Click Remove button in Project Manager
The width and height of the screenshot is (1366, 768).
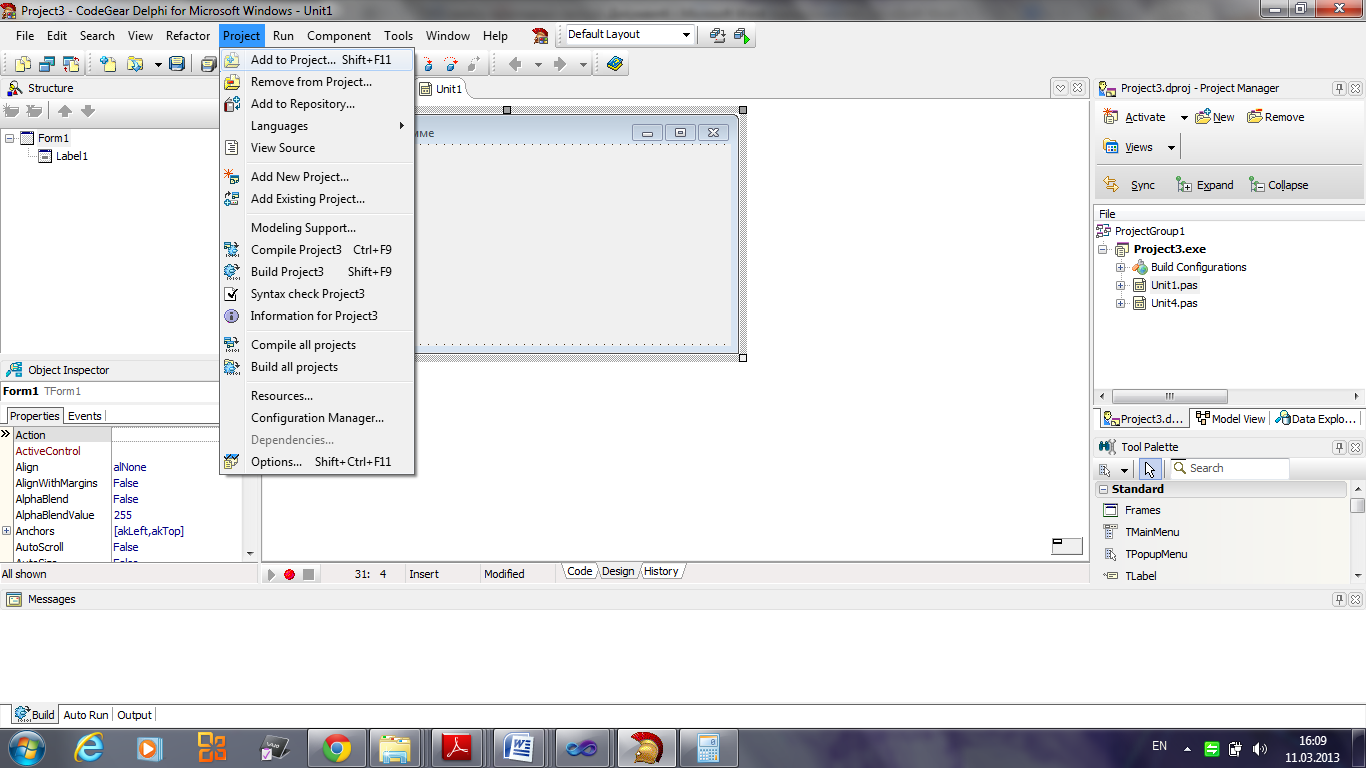point(1276,117)
